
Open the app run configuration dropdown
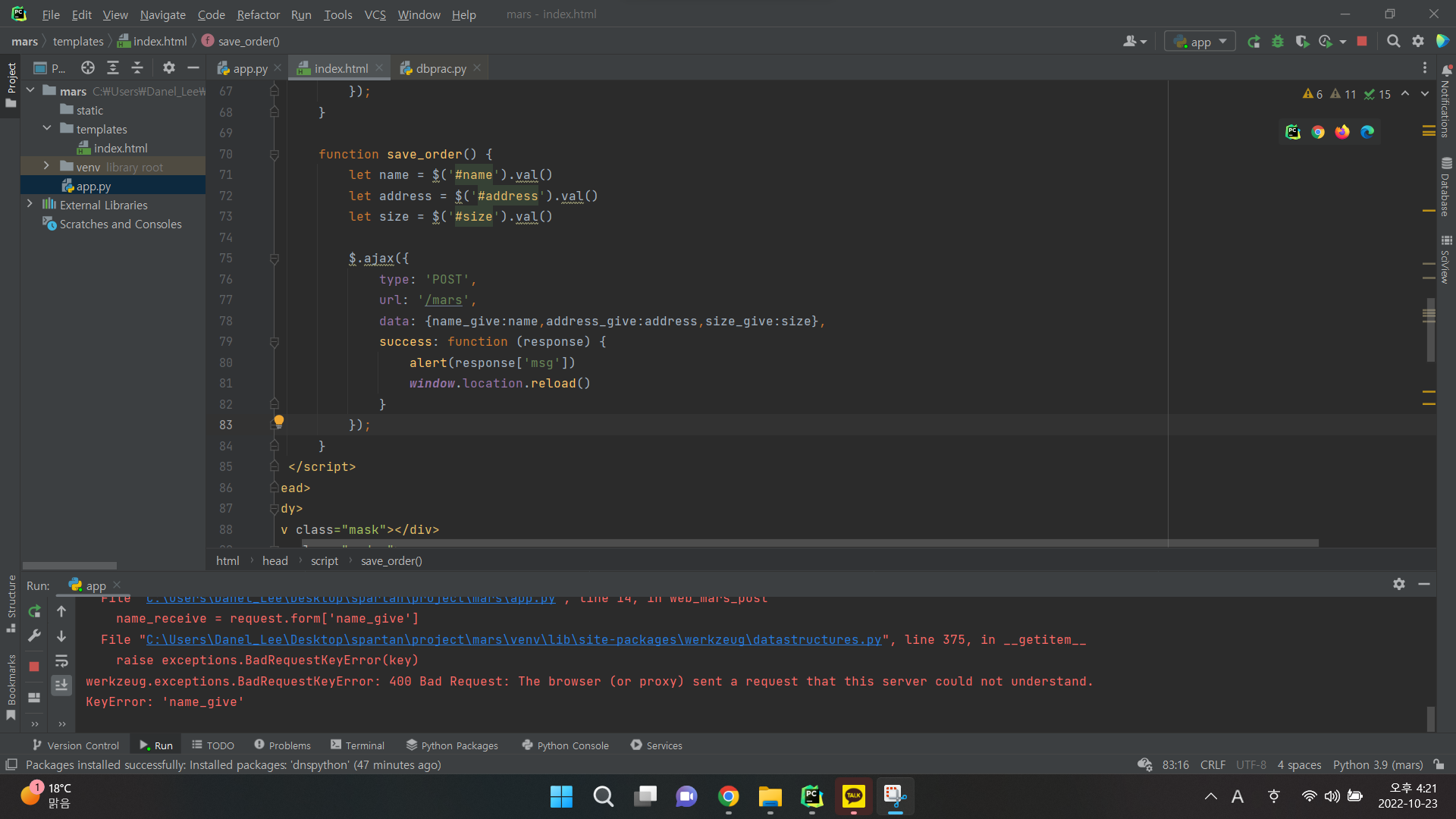coord(1200,42)
